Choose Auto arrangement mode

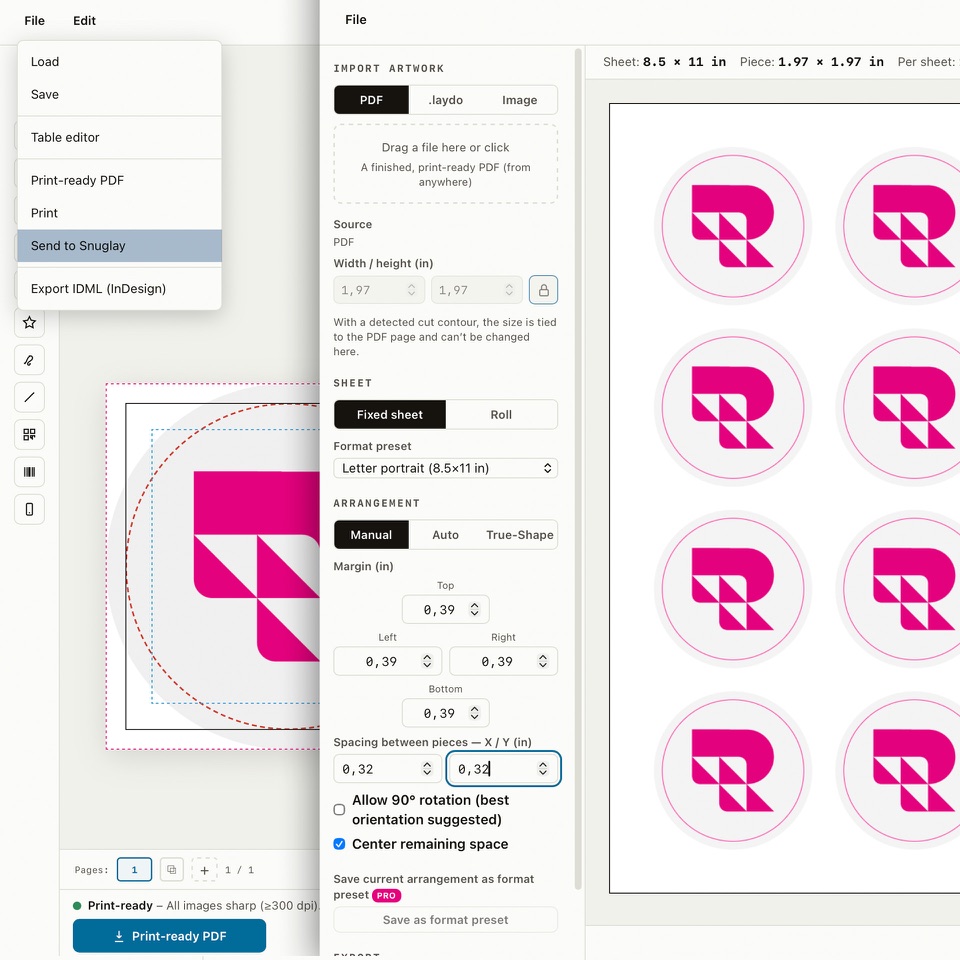tap(445, 534)
